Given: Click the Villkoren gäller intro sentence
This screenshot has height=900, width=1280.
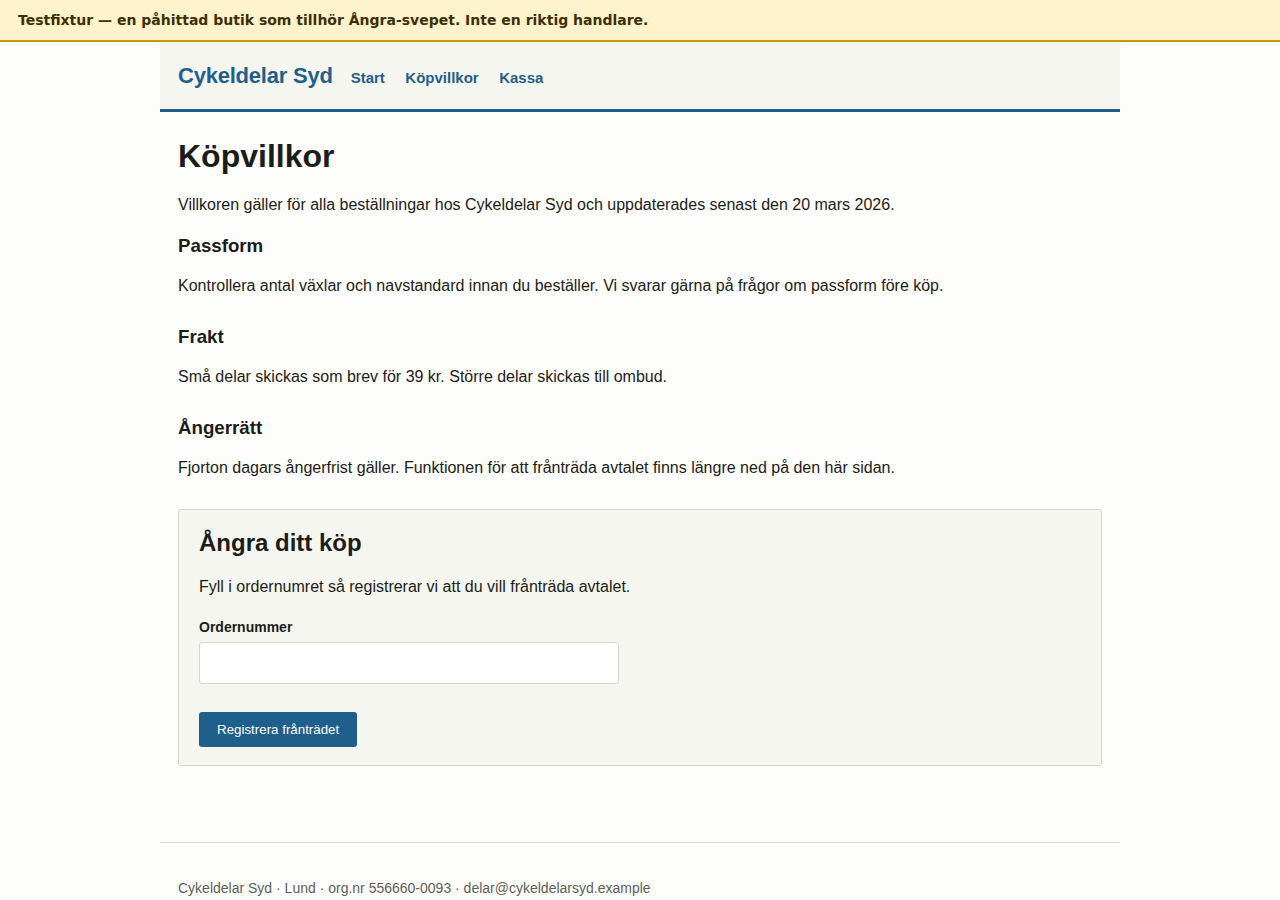Looking at the screenshot, I should [536, 205].
